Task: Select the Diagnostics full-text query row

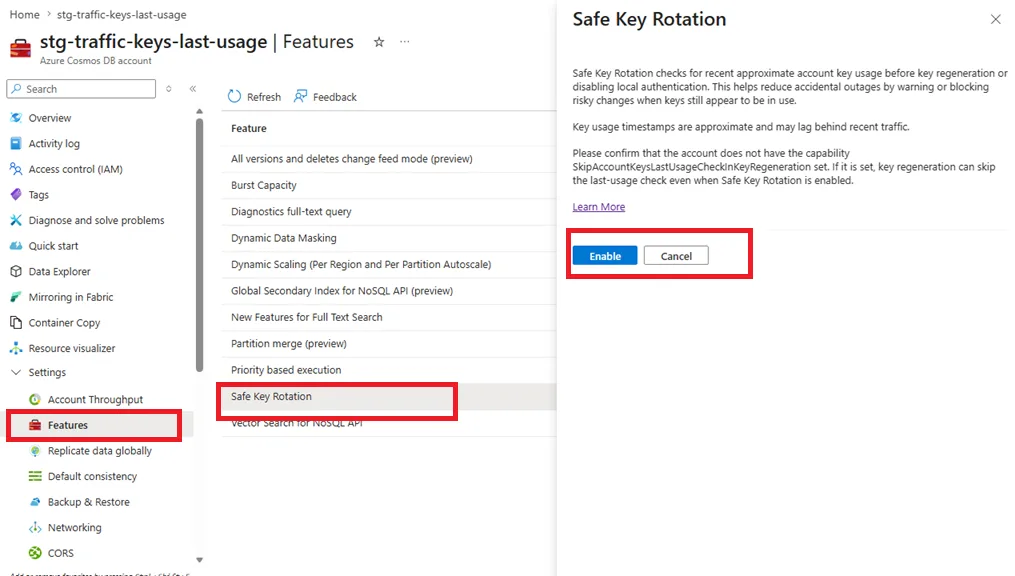Action: [x=388, y=212]
